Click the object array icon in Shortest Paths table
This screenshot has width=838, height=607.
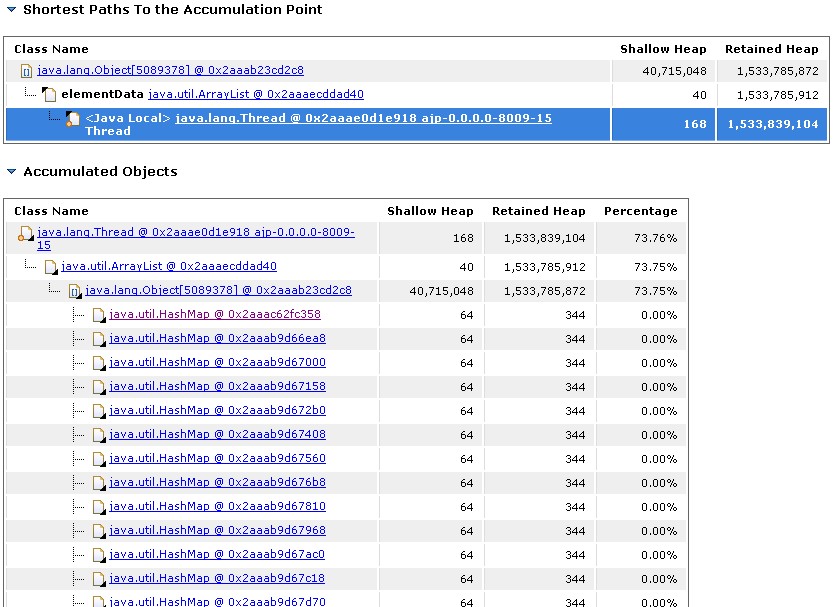point(26,71)
